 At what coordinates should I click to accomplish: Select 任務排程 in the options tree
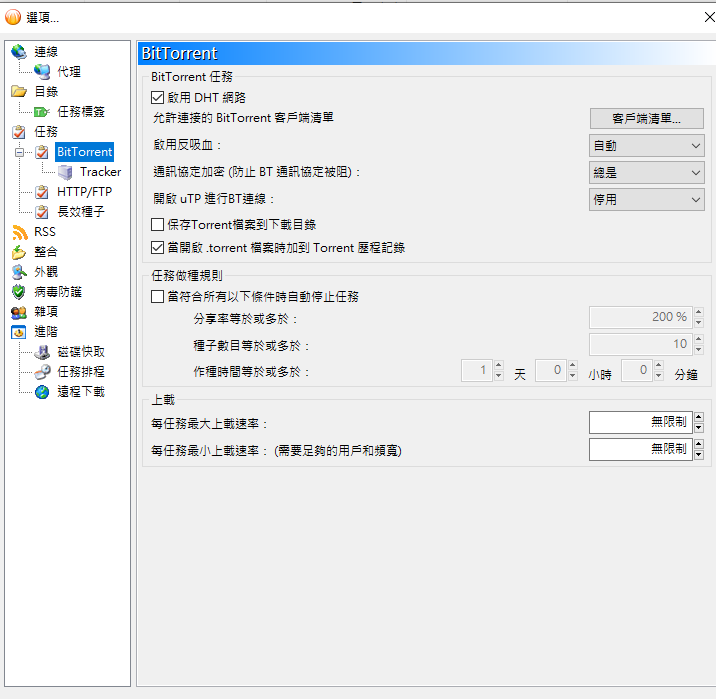click(x=81, y=372)
